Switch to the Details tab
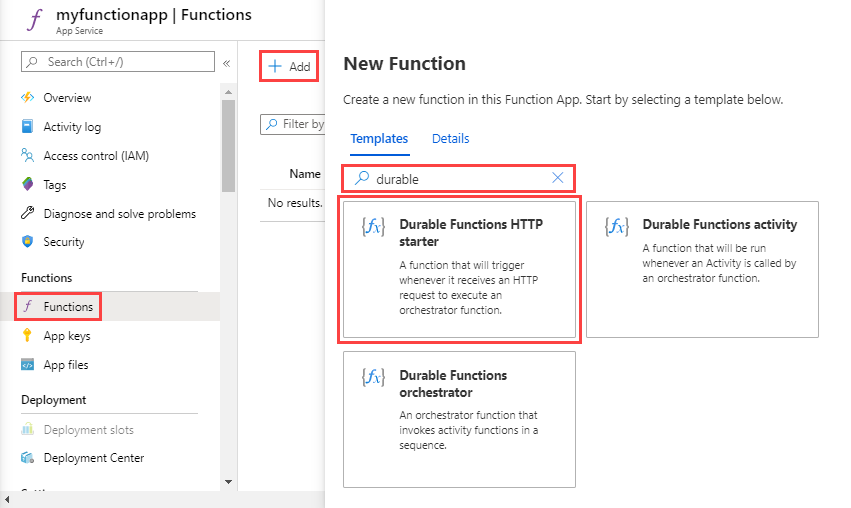Image resolution: width=851 pixels, height=508 pixels. pyautogui.click(x=450, y=139)
